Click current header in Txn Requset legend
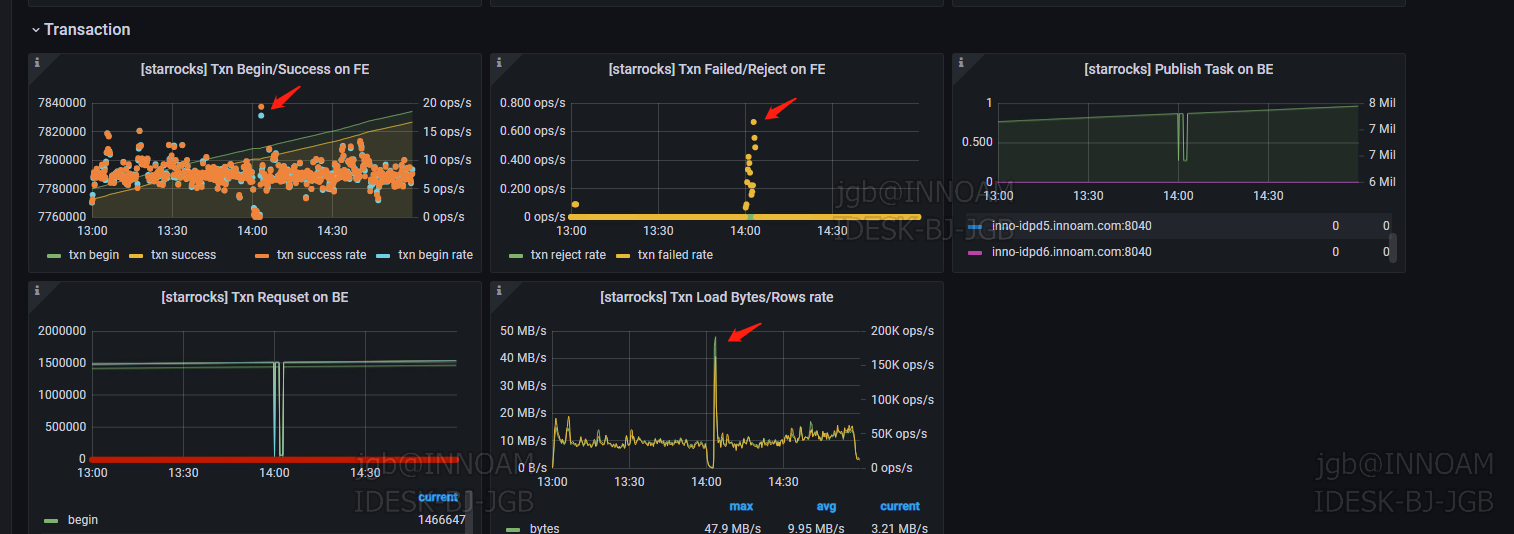The height and width of the screenshot is (534, 1514). pyautogui.click(x=438, y=497)
